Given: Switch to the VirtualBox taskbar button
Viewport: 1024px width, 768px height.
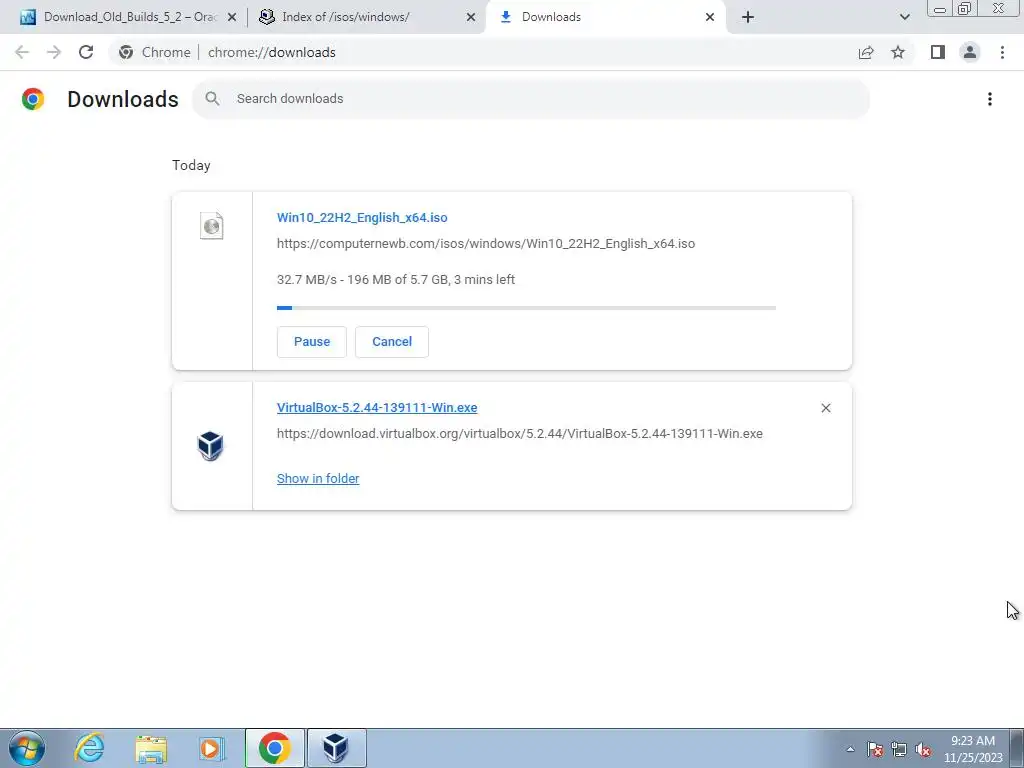Looking at the screenshot, I should coord(336,748).
